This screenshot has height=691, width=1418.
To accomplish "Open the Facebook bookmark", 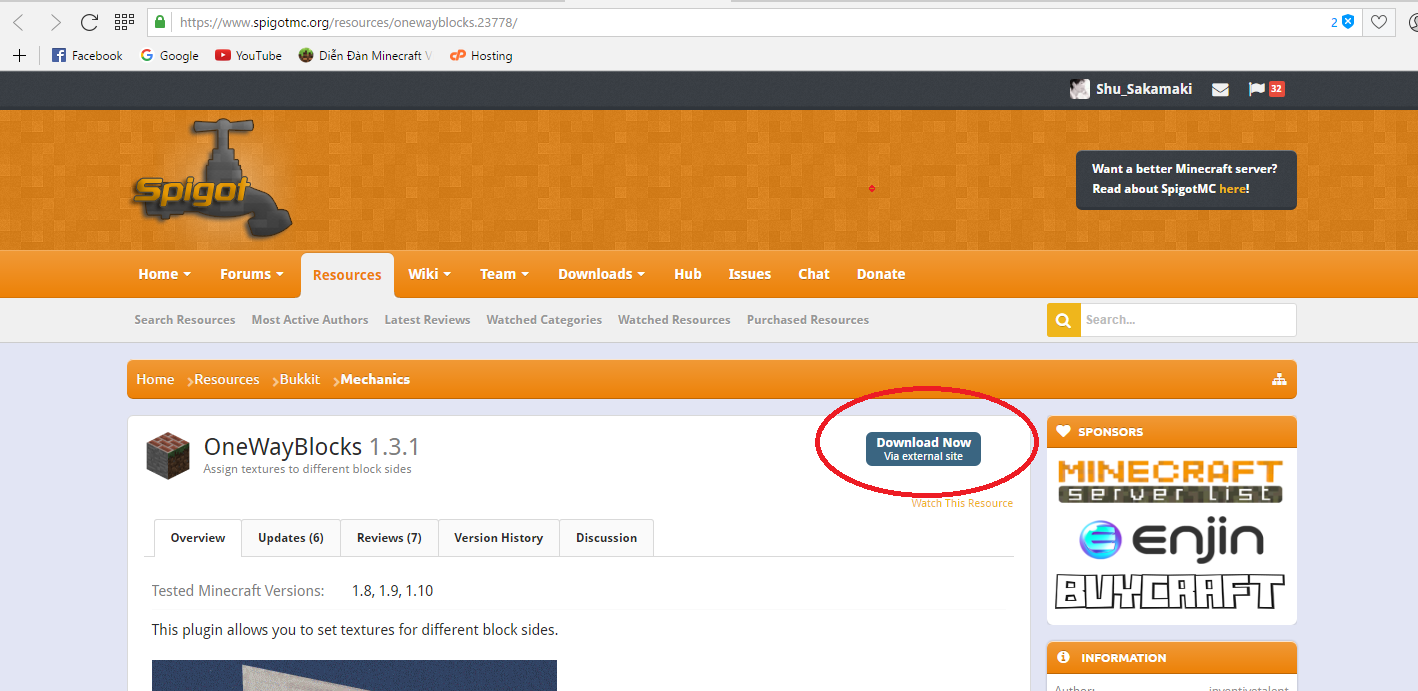I will [x=87, y=55].
